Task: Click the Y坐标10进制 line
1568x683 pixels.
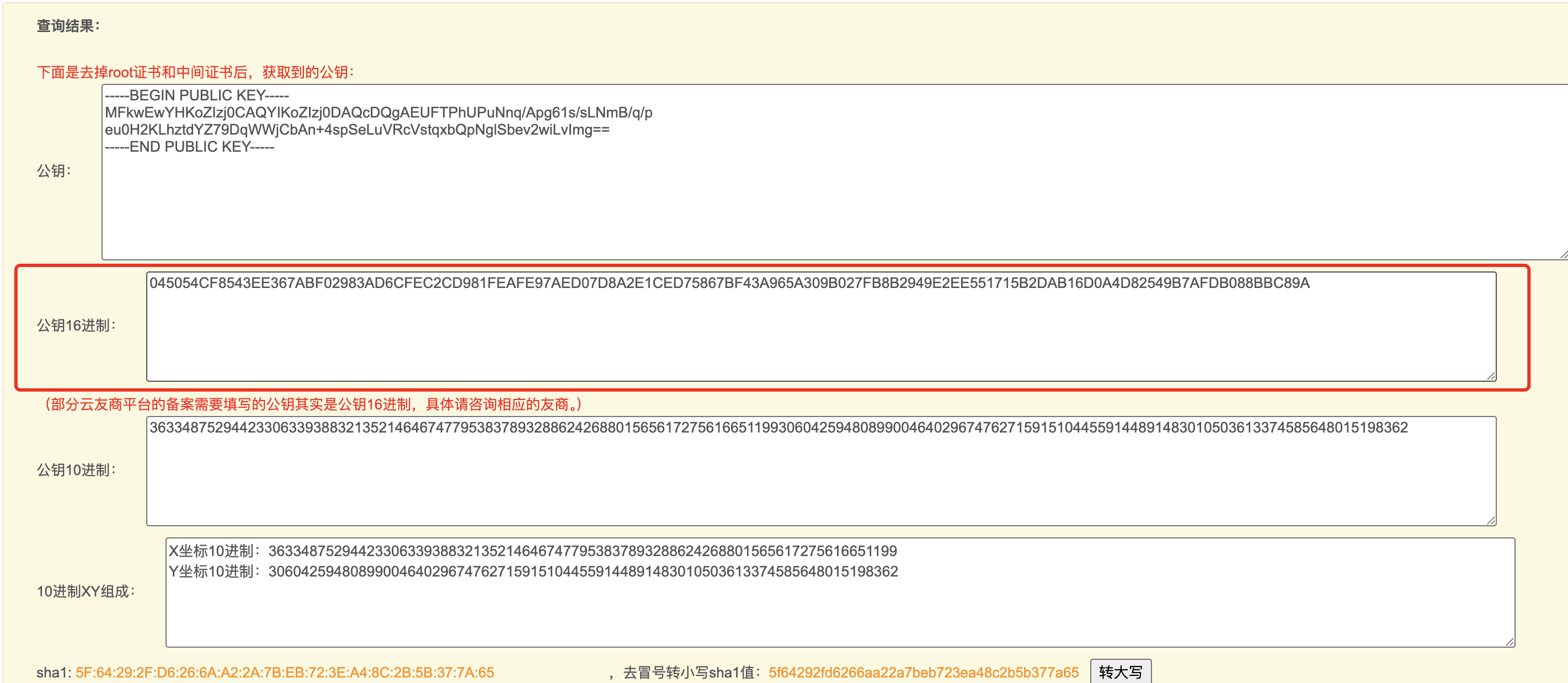Action: point(533,571)
